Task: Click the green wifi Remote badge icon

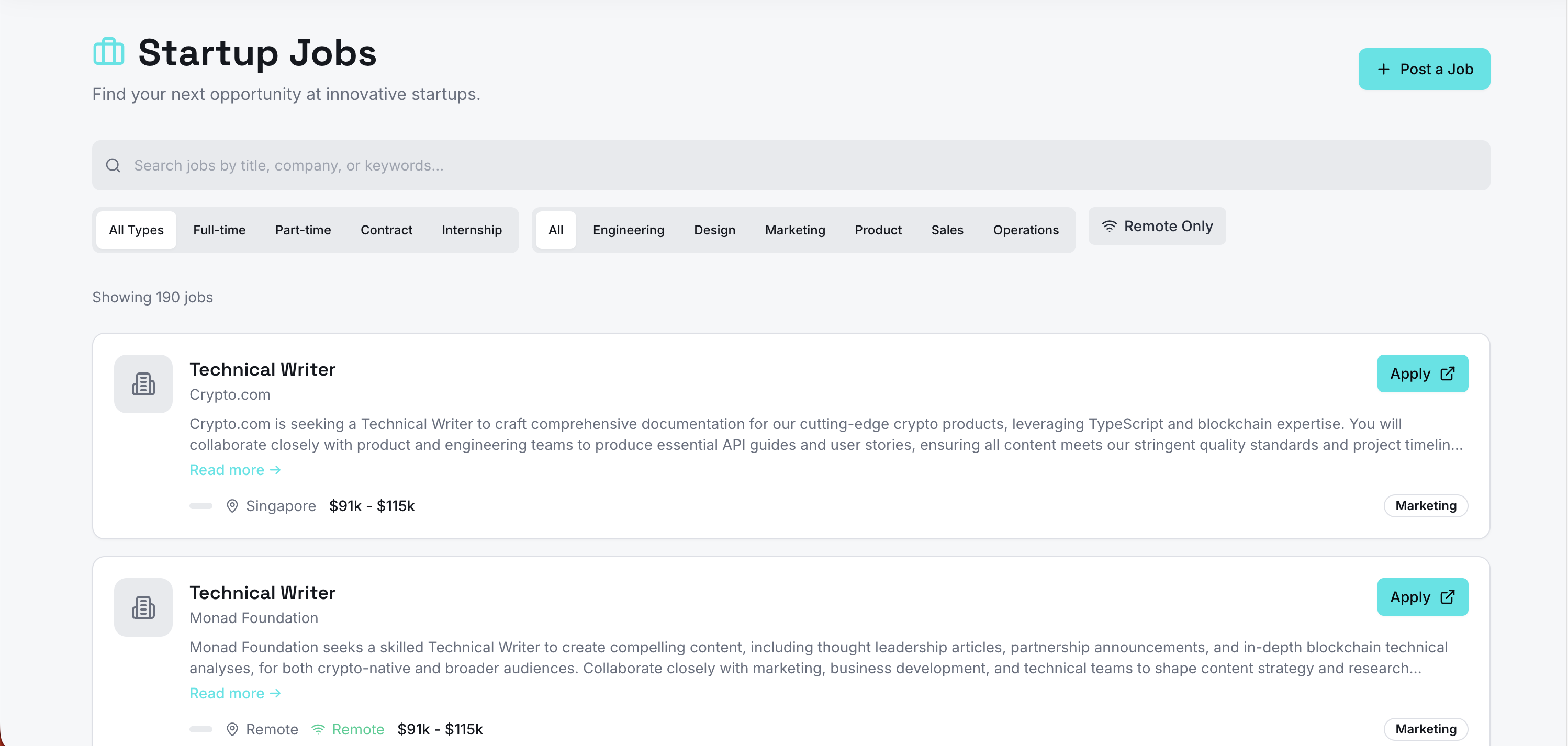Action: tap(318, 729)
